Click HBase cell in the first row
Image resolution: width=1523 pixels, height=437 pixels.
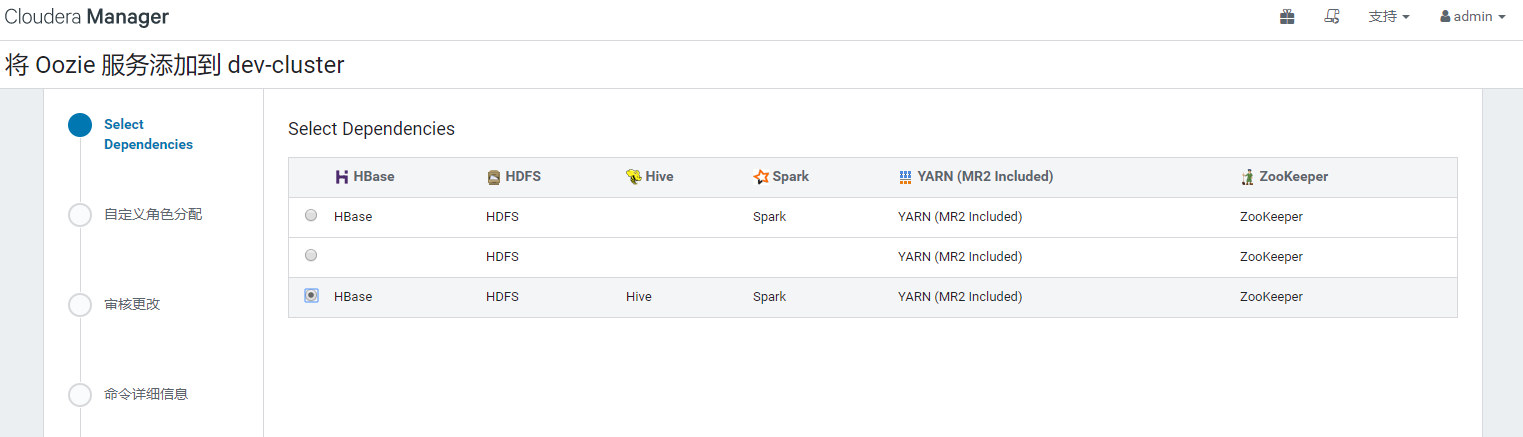point(353,217)
